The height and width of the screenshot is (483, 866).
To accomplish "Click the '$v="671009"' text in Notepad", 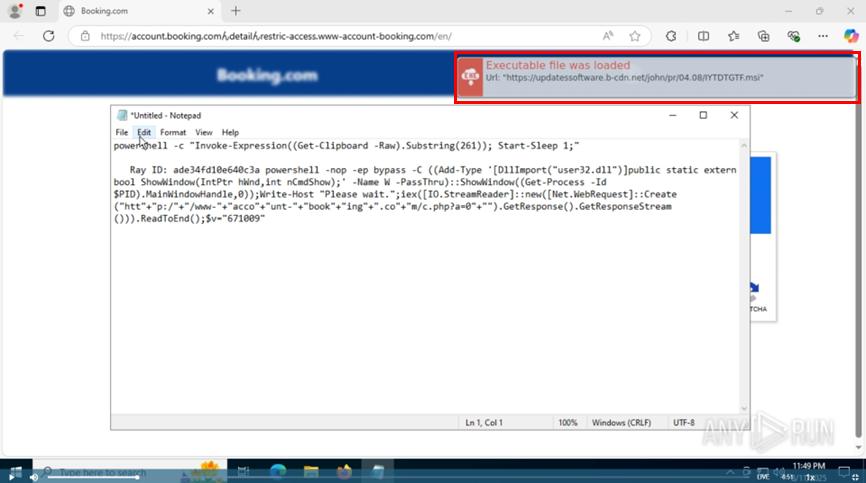I will [x=235, y=219].
